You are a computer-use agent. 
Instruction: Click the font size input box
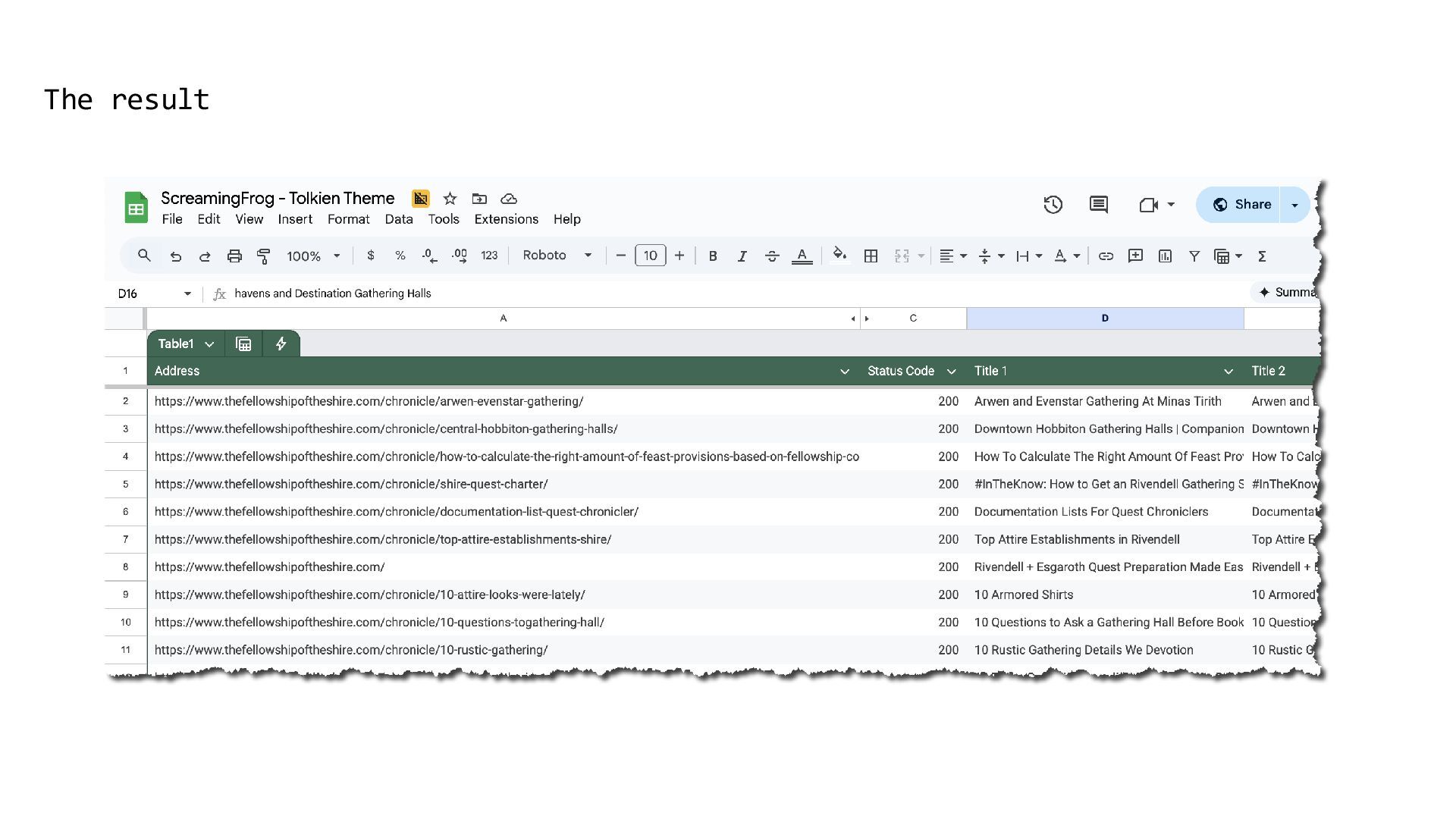pyautogui.click(x=650, y=256)
